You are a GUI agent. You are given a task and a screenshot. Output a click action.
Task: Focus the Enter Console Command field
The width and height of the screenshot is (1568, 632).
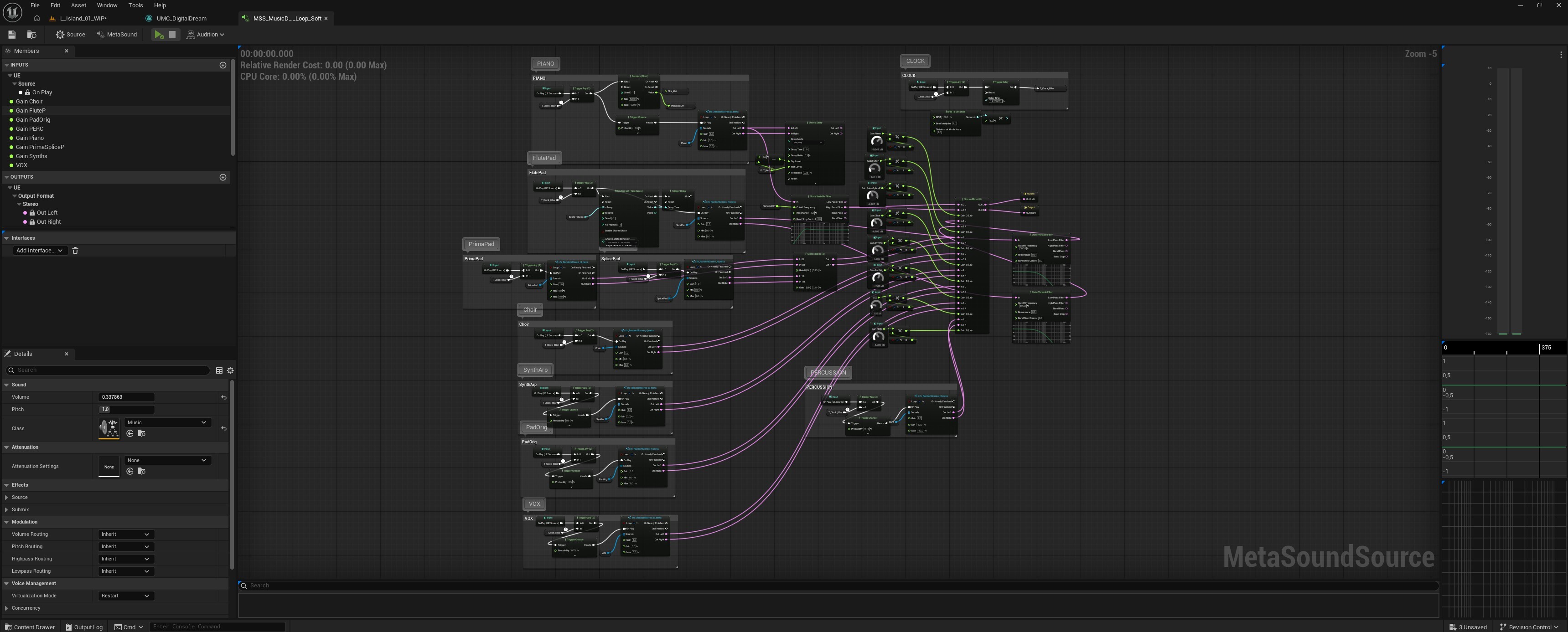217,627
